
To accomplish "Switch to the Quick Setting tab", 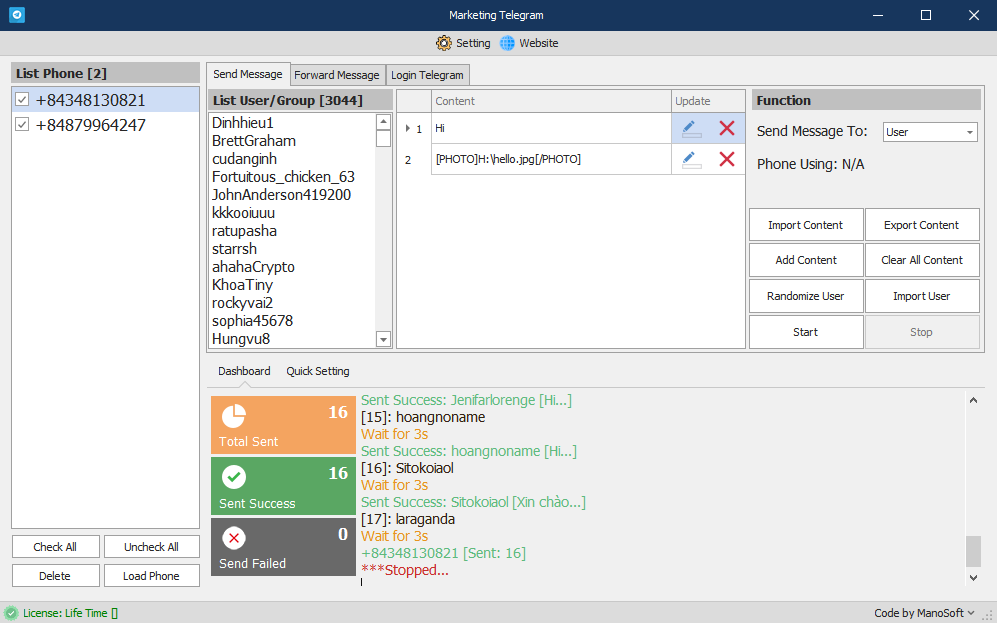I will pos(318,371).
